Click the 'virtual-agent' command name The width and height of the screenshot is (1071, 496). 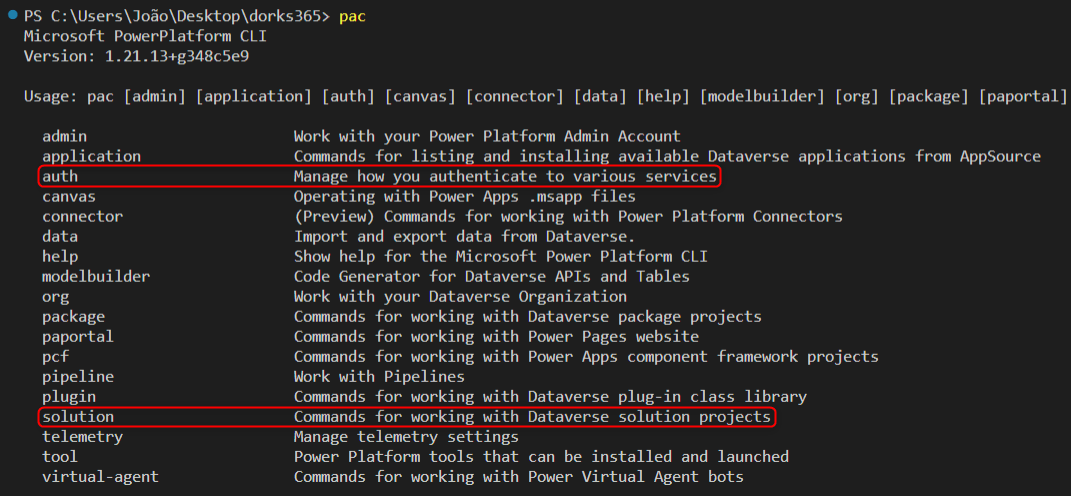(x=100, y=477)
